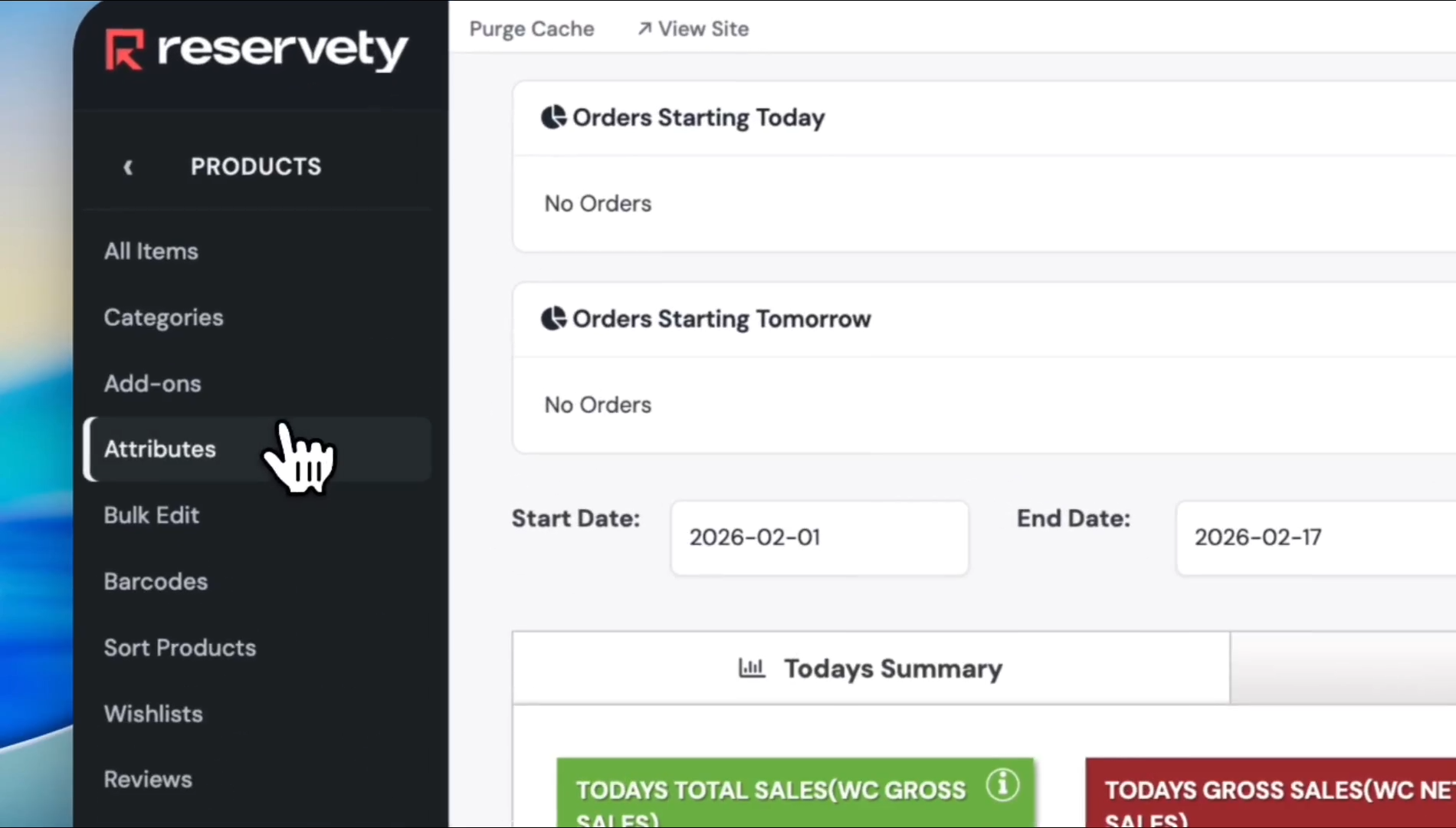Viewport: 1456px width, 828px height.
Task: Open Sort Products page
Action: [180, 648]
